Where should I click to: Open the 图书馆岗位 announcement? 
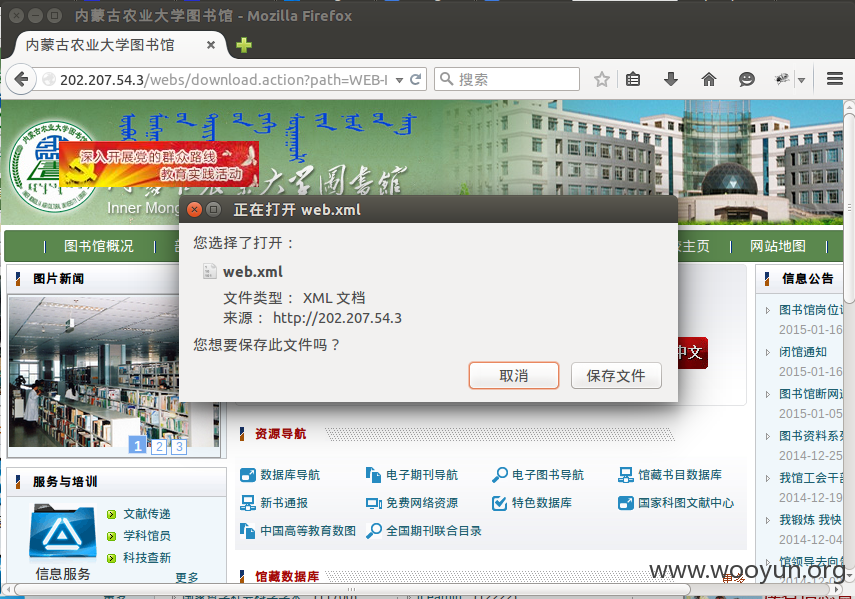pyautogui.click(x=811, y=310)
